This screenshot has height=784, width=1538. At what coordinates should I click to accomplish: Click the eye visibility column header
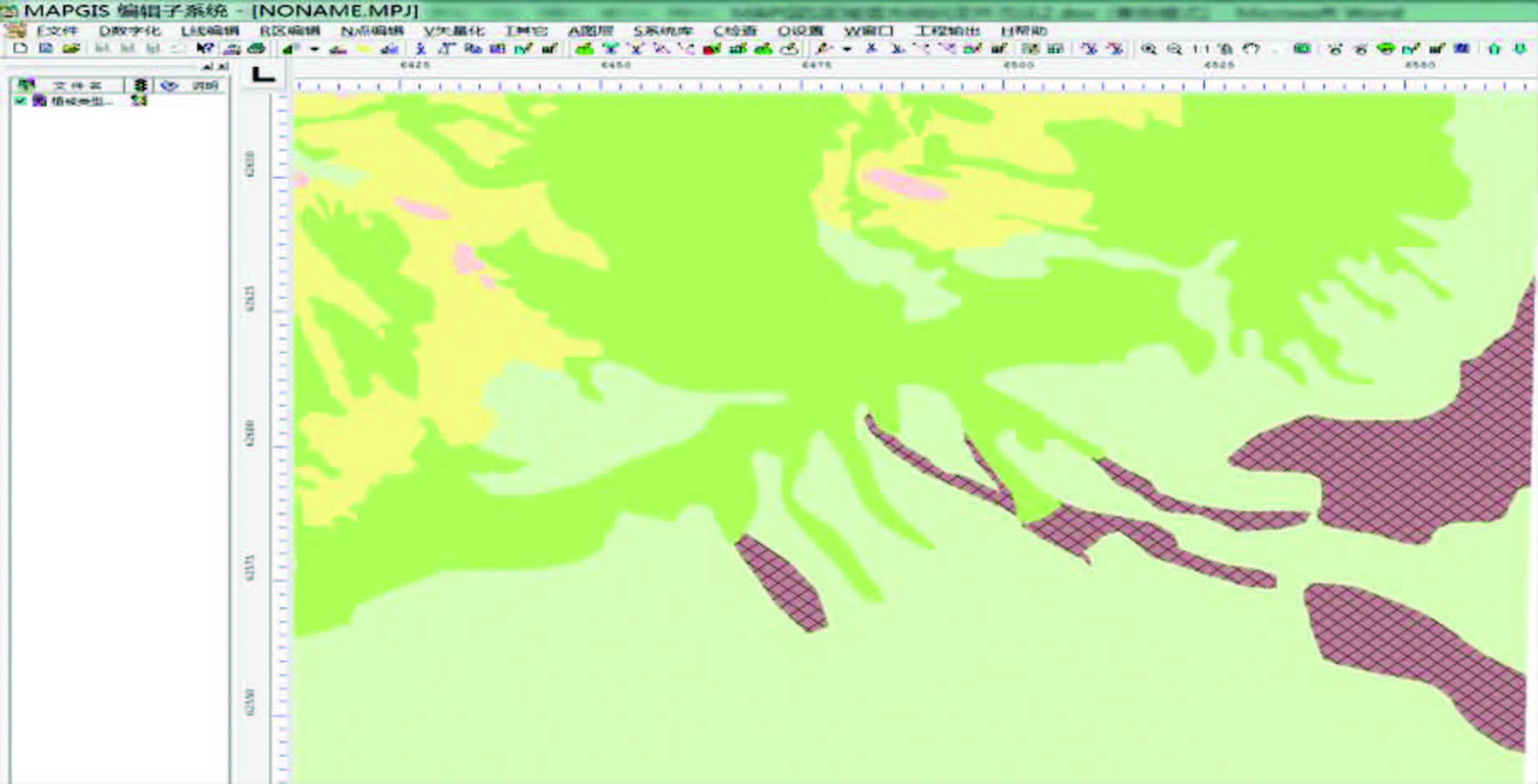pyautogui.click(x=169, y=85)
